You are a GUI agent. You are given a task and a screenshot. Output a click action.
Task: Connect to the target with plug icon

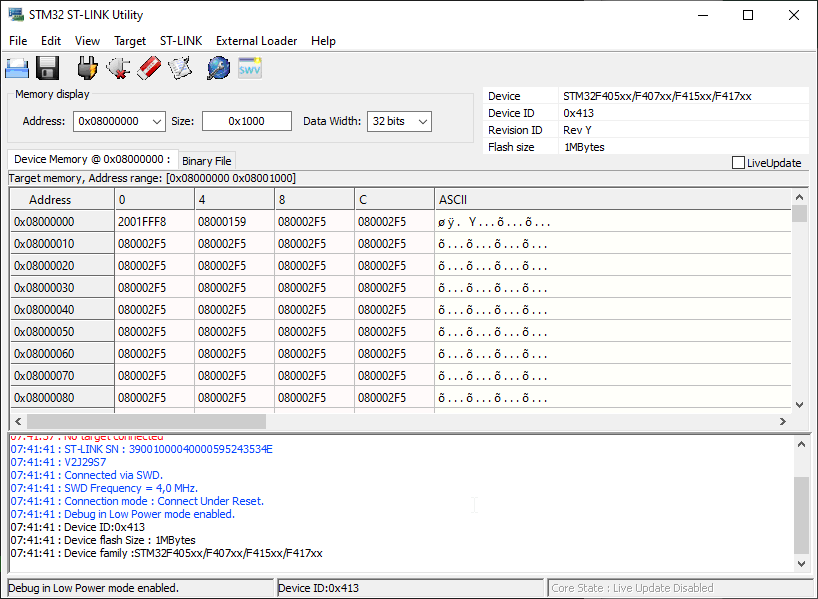click(x=87, y=68)
